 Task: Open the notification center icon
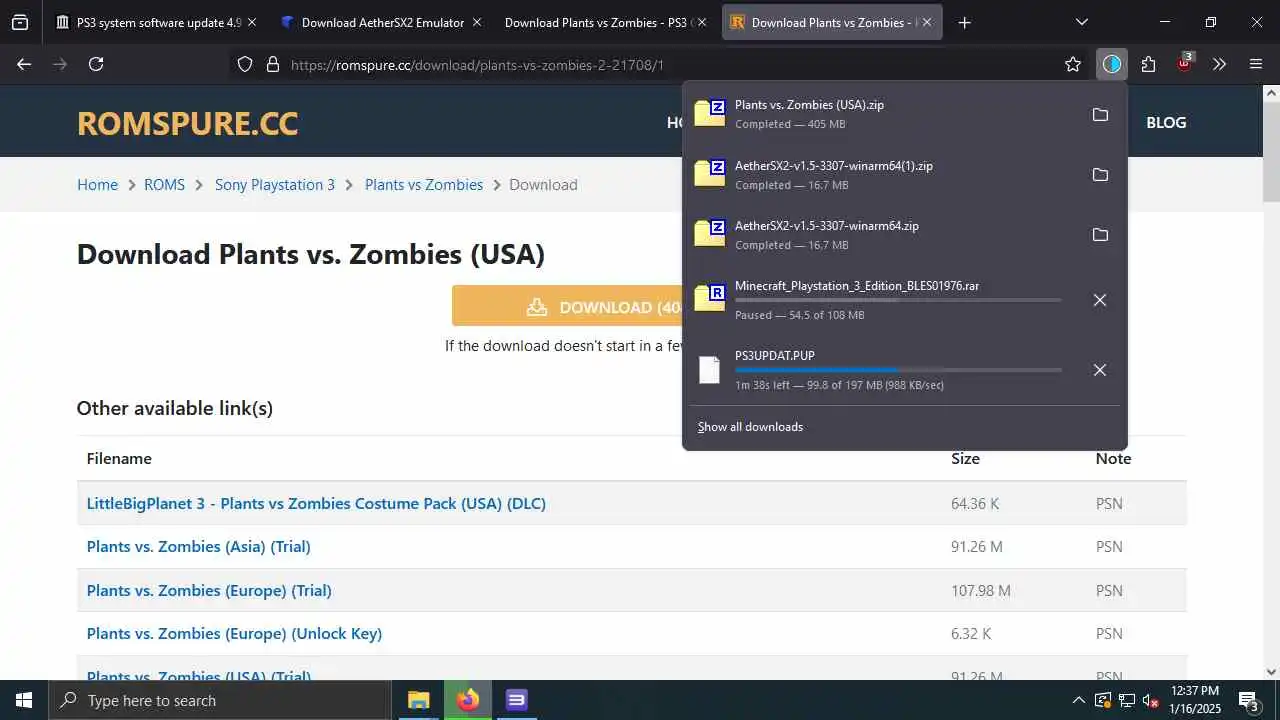1249,700
